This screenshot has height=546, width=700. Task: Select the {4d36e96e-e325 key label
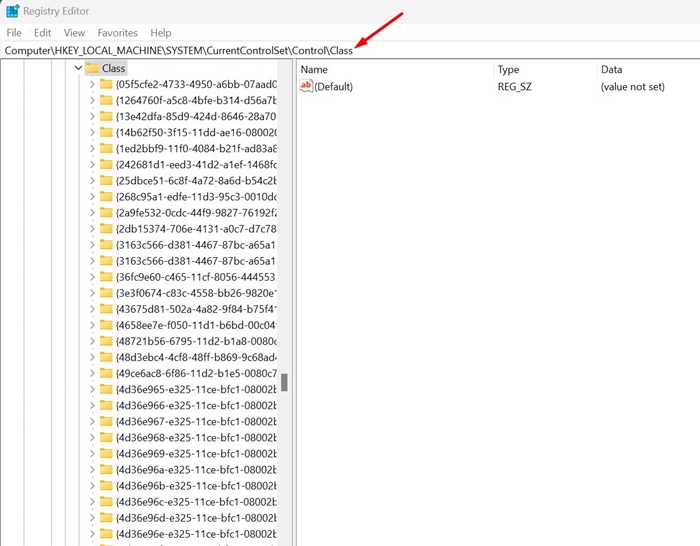(196, 534)
